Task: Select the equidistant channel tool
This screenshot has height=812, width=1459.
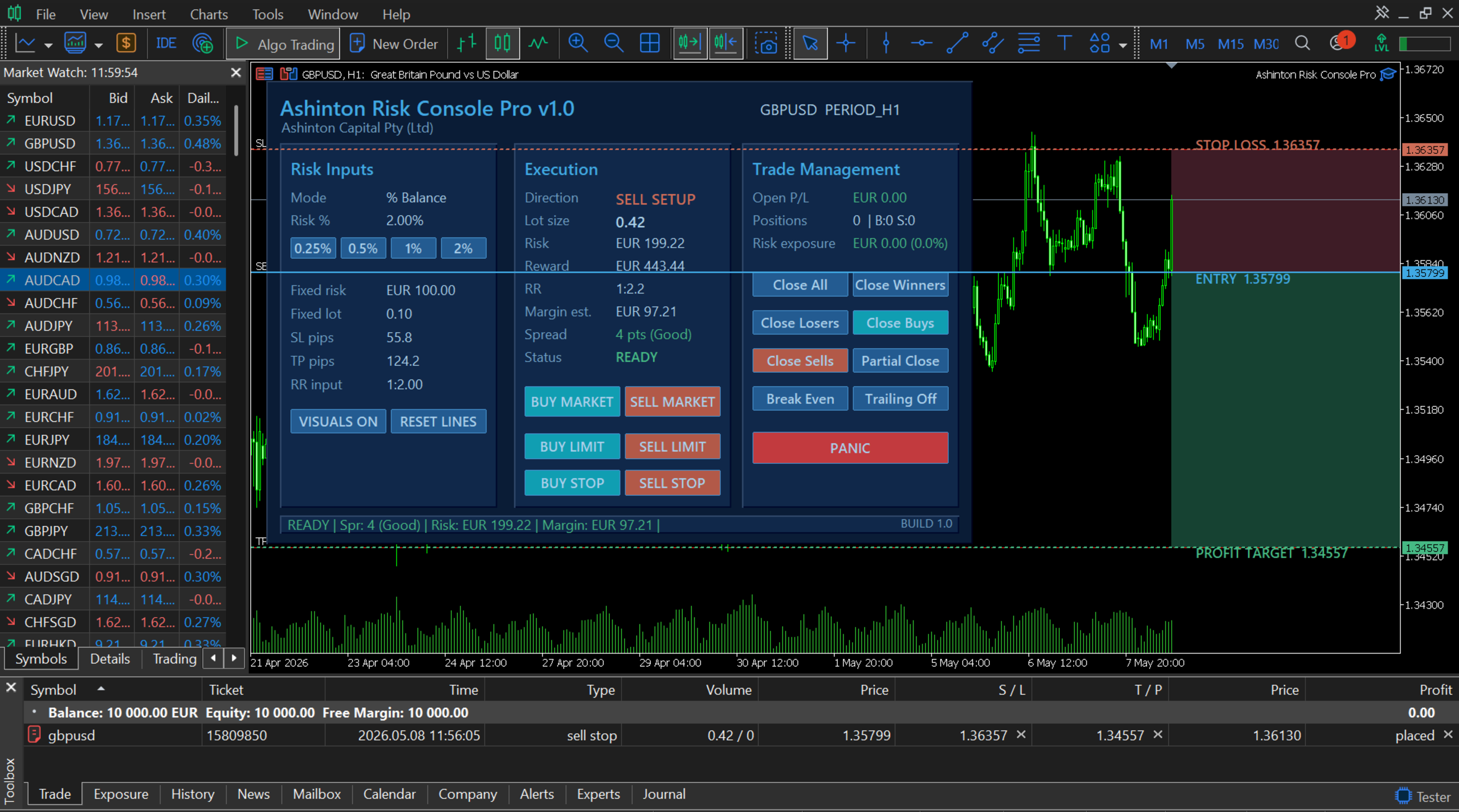Action: [992, 43]
